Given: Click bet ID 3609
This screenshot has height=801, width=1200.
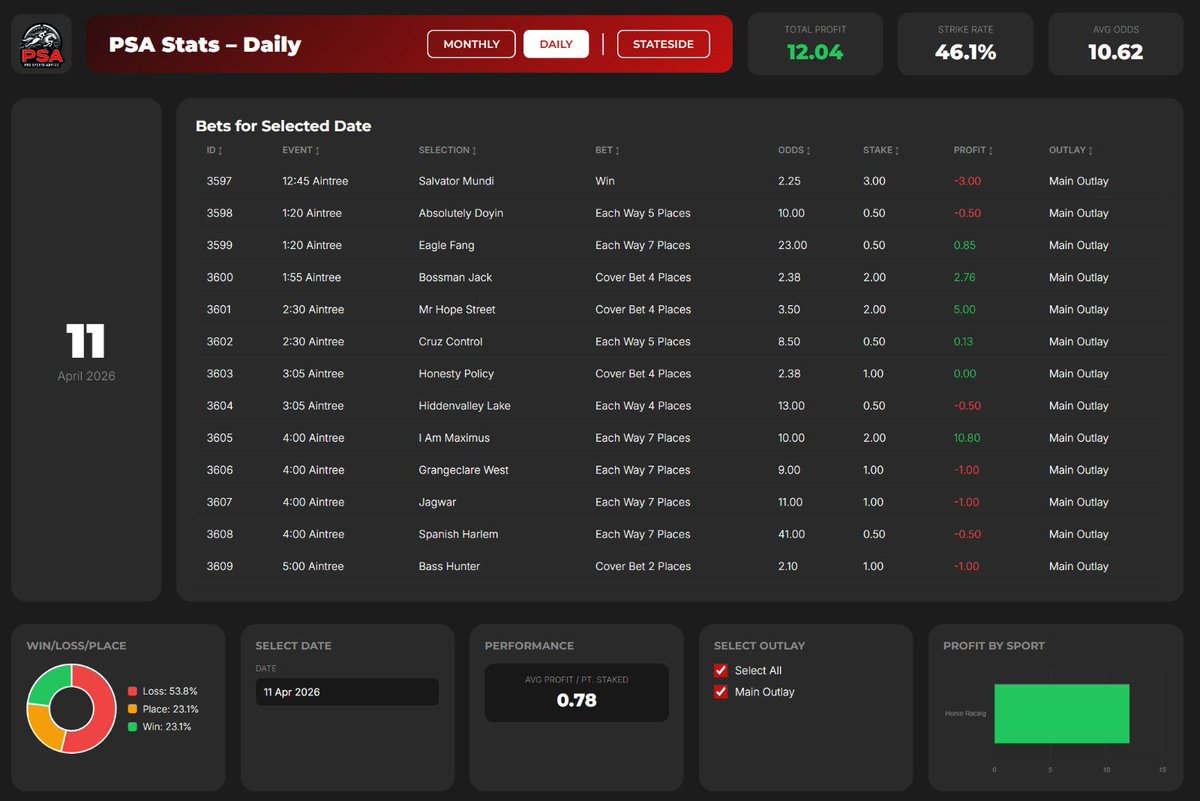Looking at the screenshot, I should click(x=219, y=565).
